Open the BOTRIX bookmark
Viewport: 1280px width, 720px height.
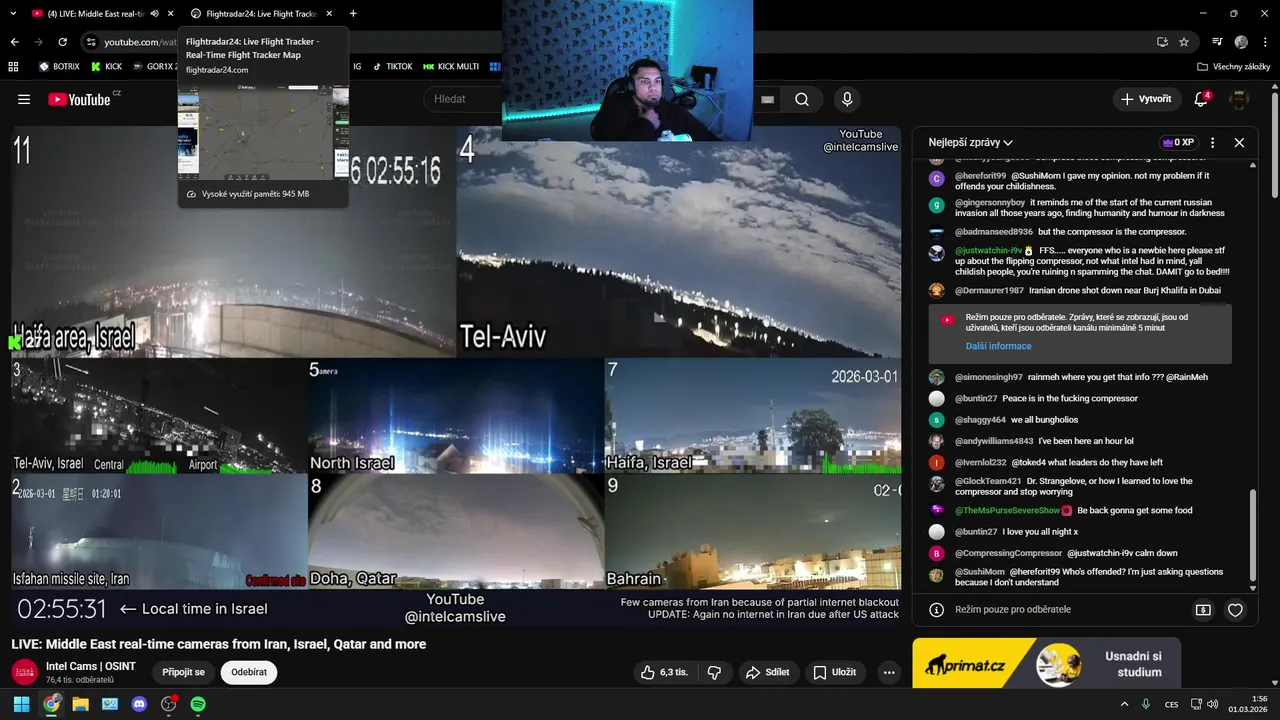pos(59,67)
